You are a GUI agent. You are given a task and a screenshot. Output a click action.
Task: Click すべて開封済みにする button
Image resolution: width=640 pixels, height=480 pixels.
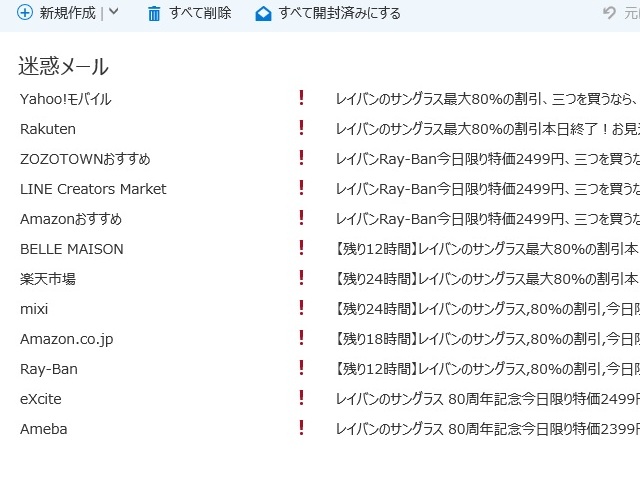(340, 13)
